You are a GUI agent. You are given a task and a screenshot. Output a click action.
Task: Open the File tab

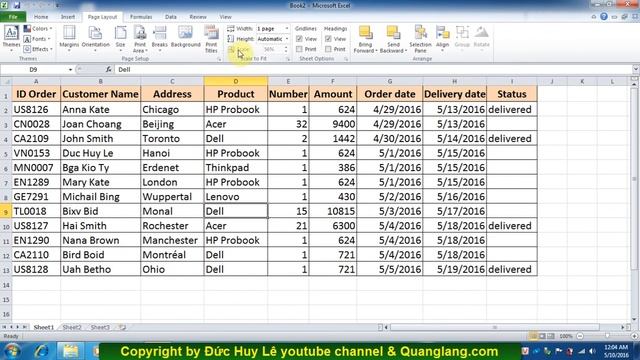13,17
